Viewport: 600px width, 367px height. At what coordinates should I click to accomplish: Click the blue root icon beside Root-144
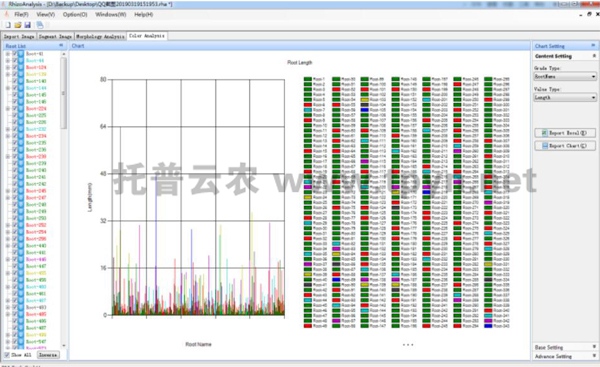21,88
